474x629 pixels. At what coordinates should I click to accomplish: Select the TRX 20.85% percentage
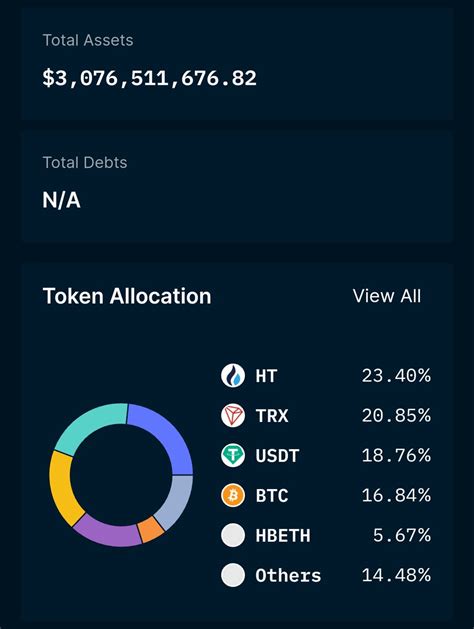click(x=396, y=416)
